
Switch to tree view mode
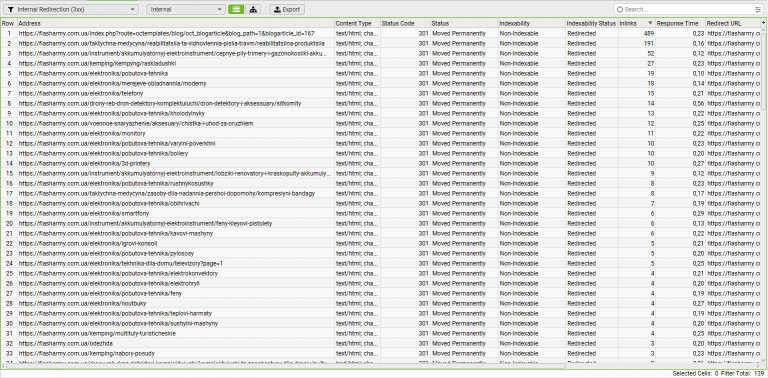(x=253, y=9)
